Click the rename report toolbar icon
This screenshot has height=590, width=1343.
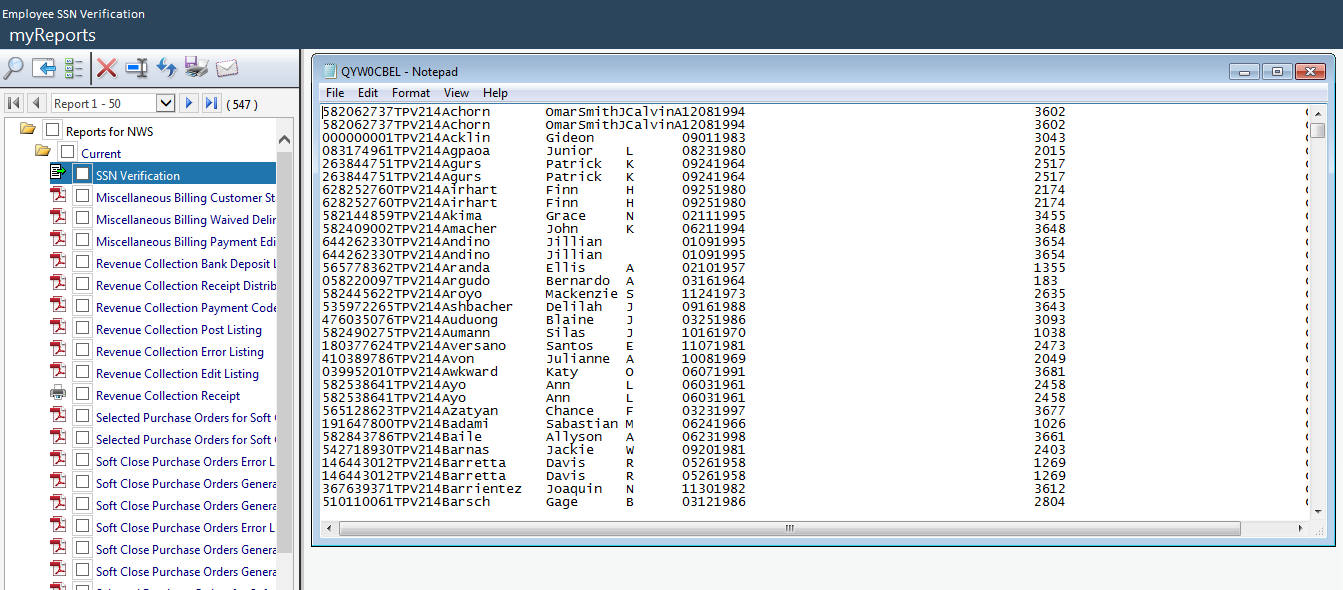[x=137, y=68]
